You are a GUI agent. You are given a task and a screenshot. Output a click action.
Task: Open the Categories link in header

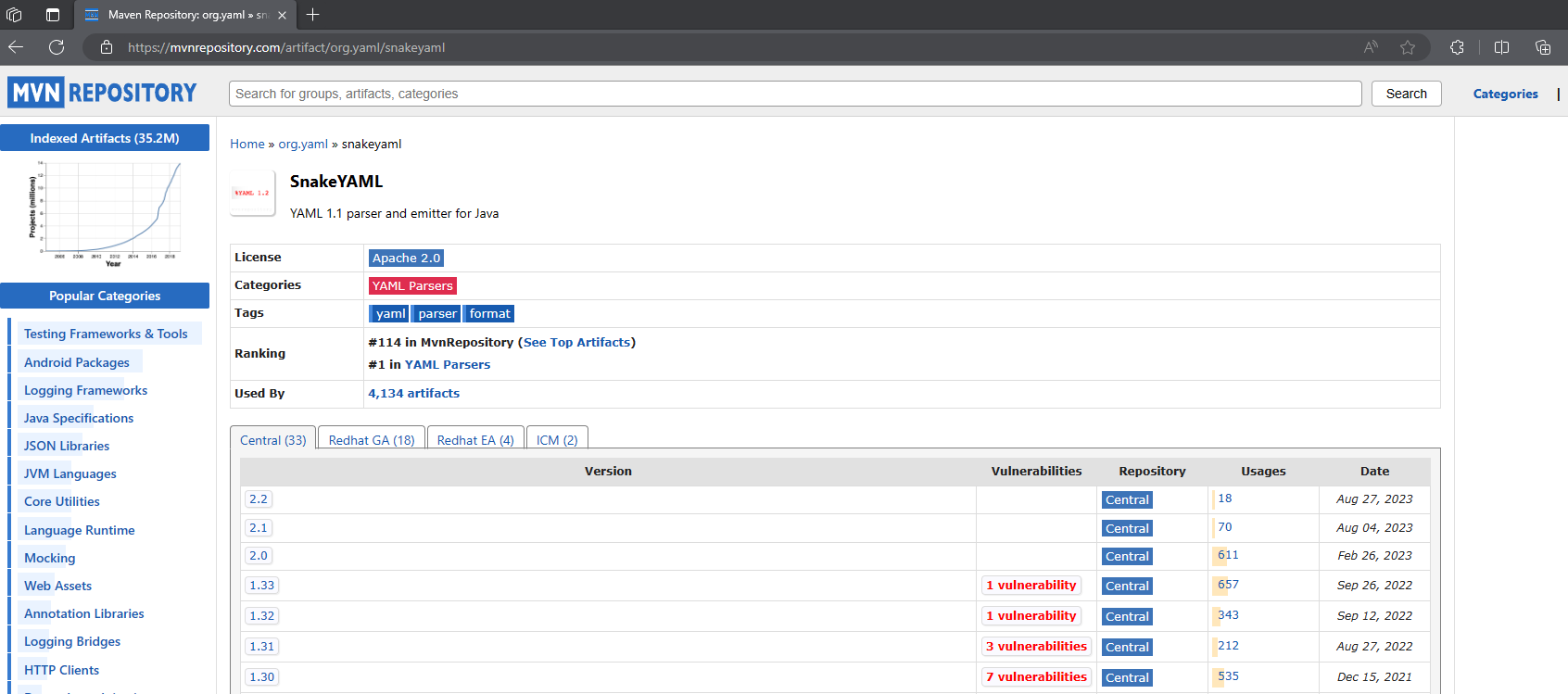(x=1505, y=94)
